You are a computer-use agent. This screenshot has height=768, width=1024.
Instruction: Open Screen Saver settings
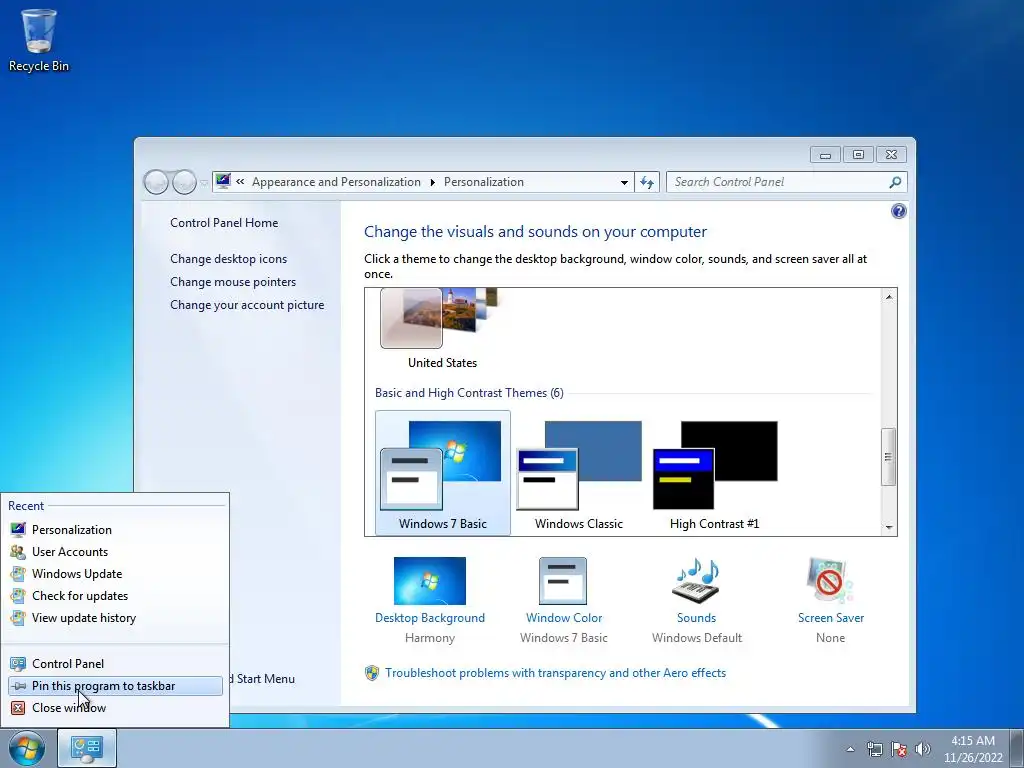[831, 600]
